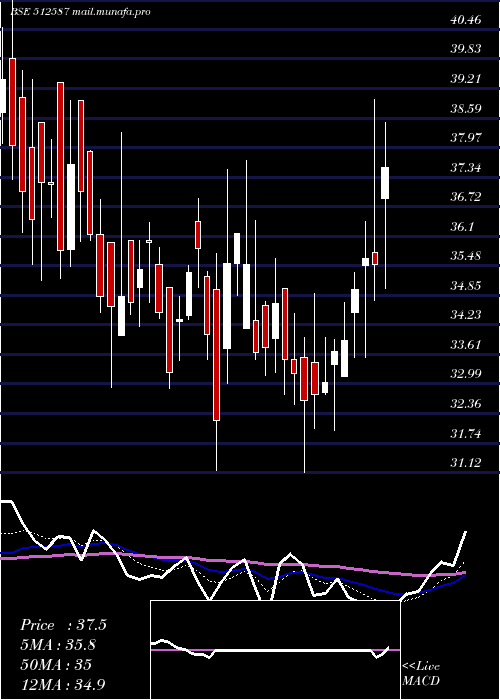Click the 36.72 price axis label
The height and width of the screenshot is (700, 500).
click(466, 197)
